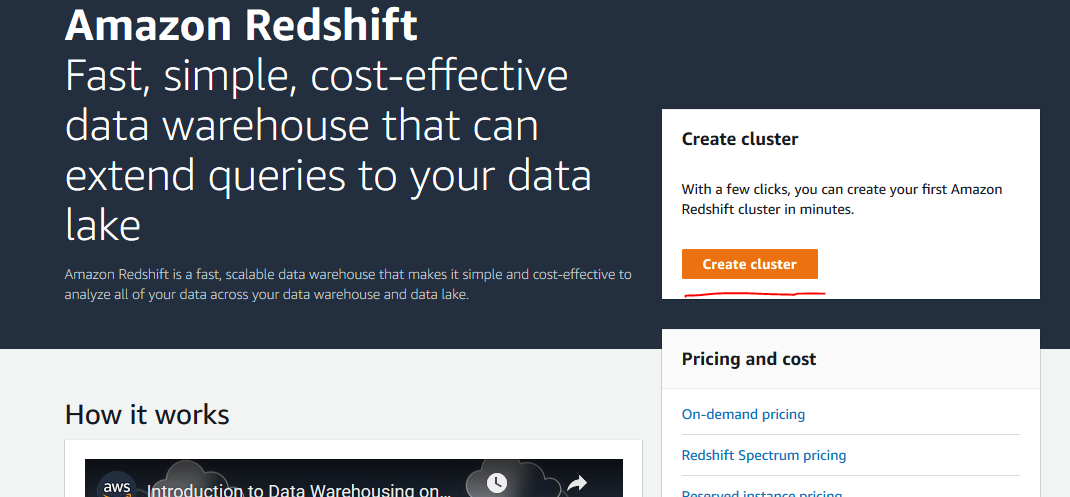Click the Fast, simple, cost-effective tagline text

click(x=328, y=152)
